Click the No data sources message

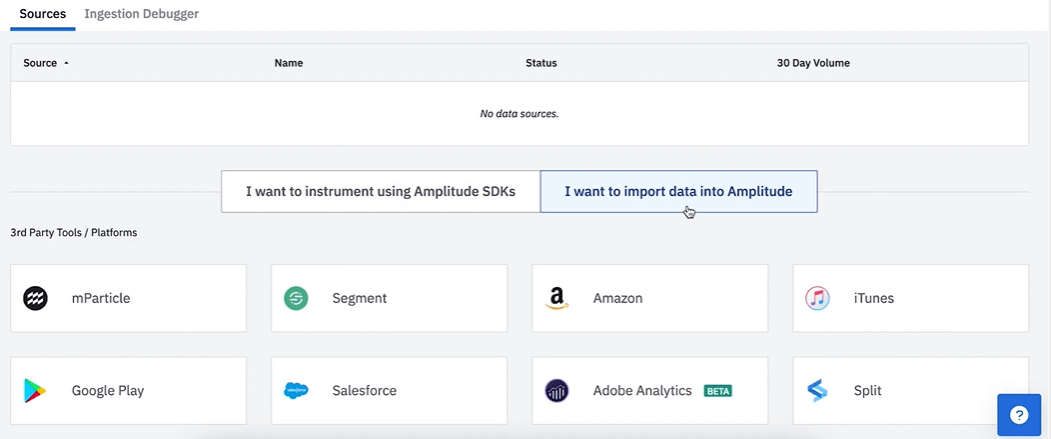coord(519,114)
